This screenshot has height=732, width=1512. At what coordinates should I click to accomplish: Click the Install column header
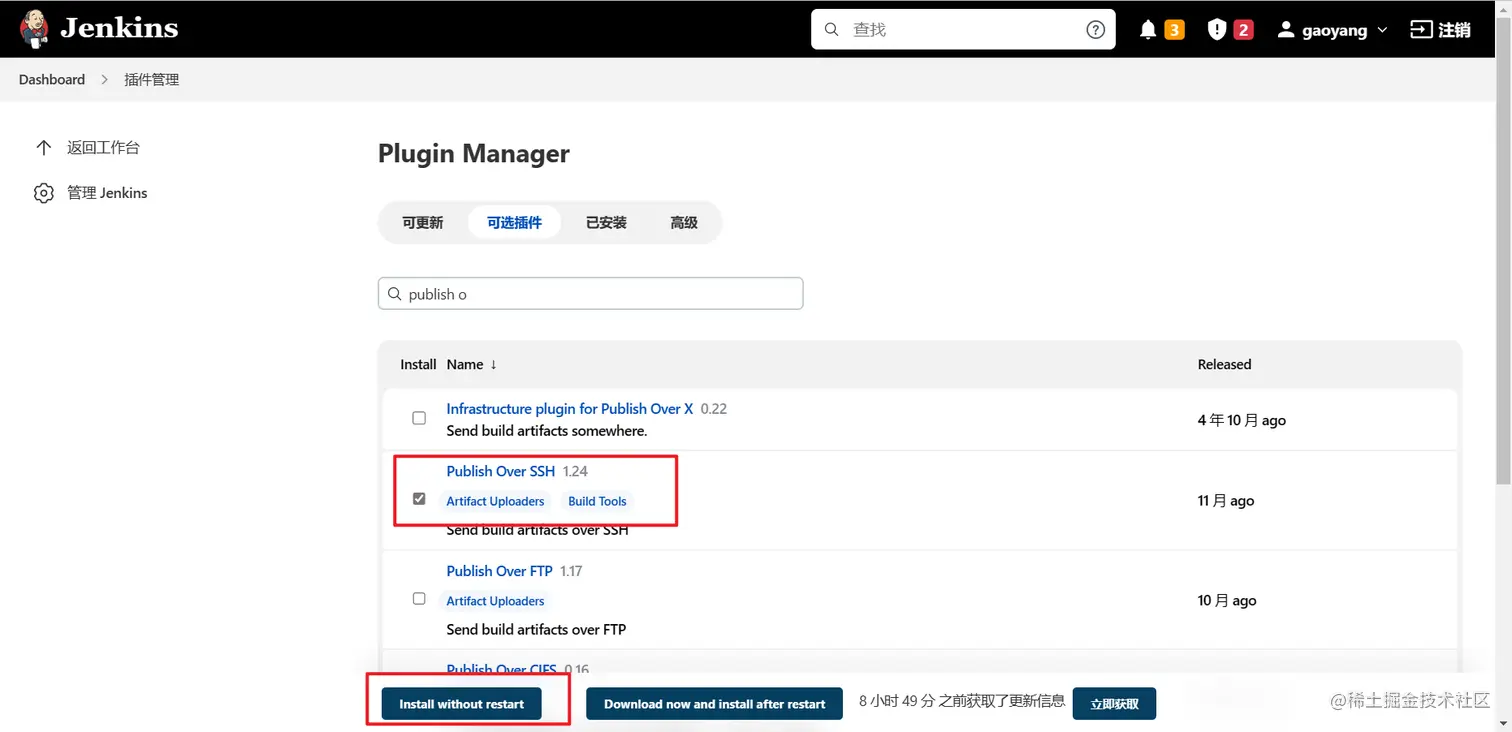click(418, 365)
